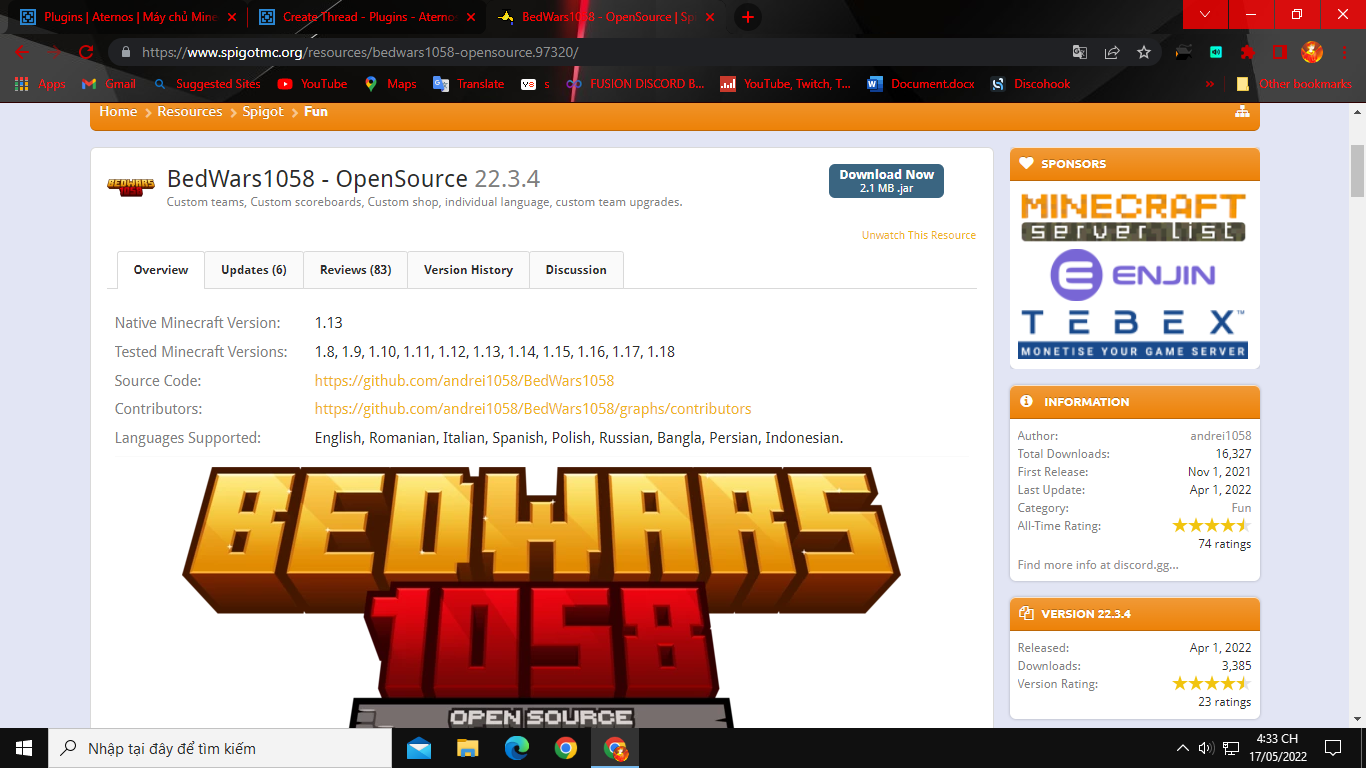Switch to the Updates (6) tab

coord(254,270)
